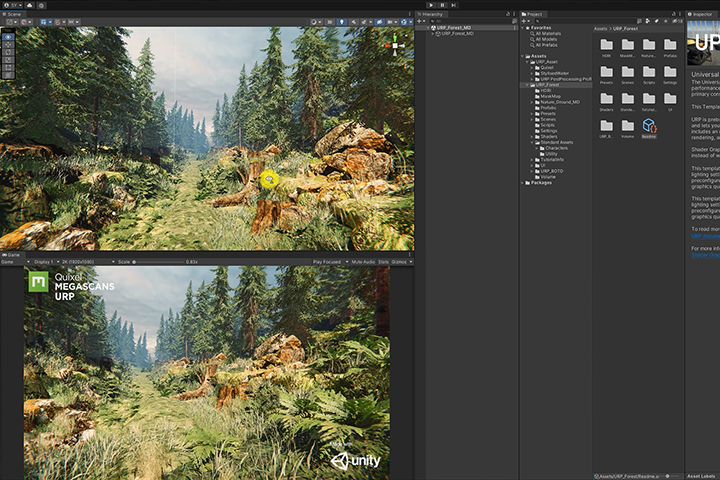The height and width of the screenshot is (480, 720).
Task: Click the global/local rotation handle button
Action: pyautogui.click(x=26, y=22)
